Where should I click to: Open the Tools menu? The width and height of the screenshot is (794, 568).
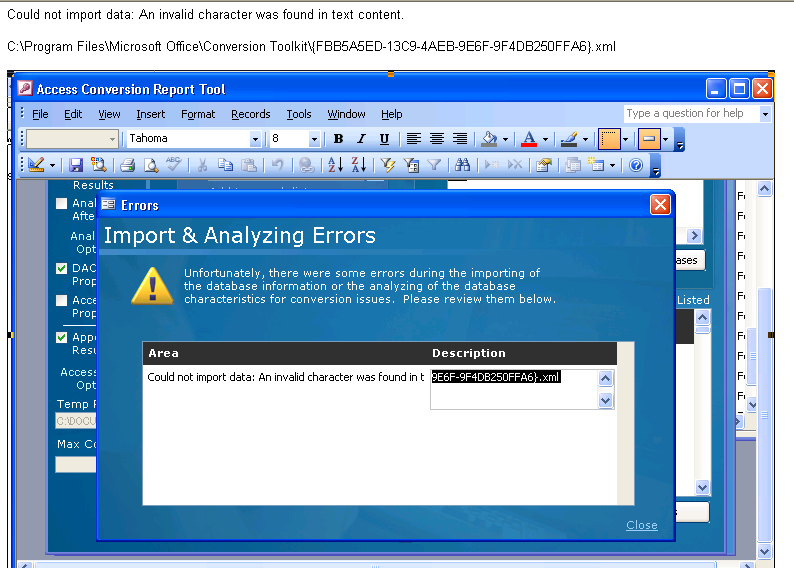299,114
